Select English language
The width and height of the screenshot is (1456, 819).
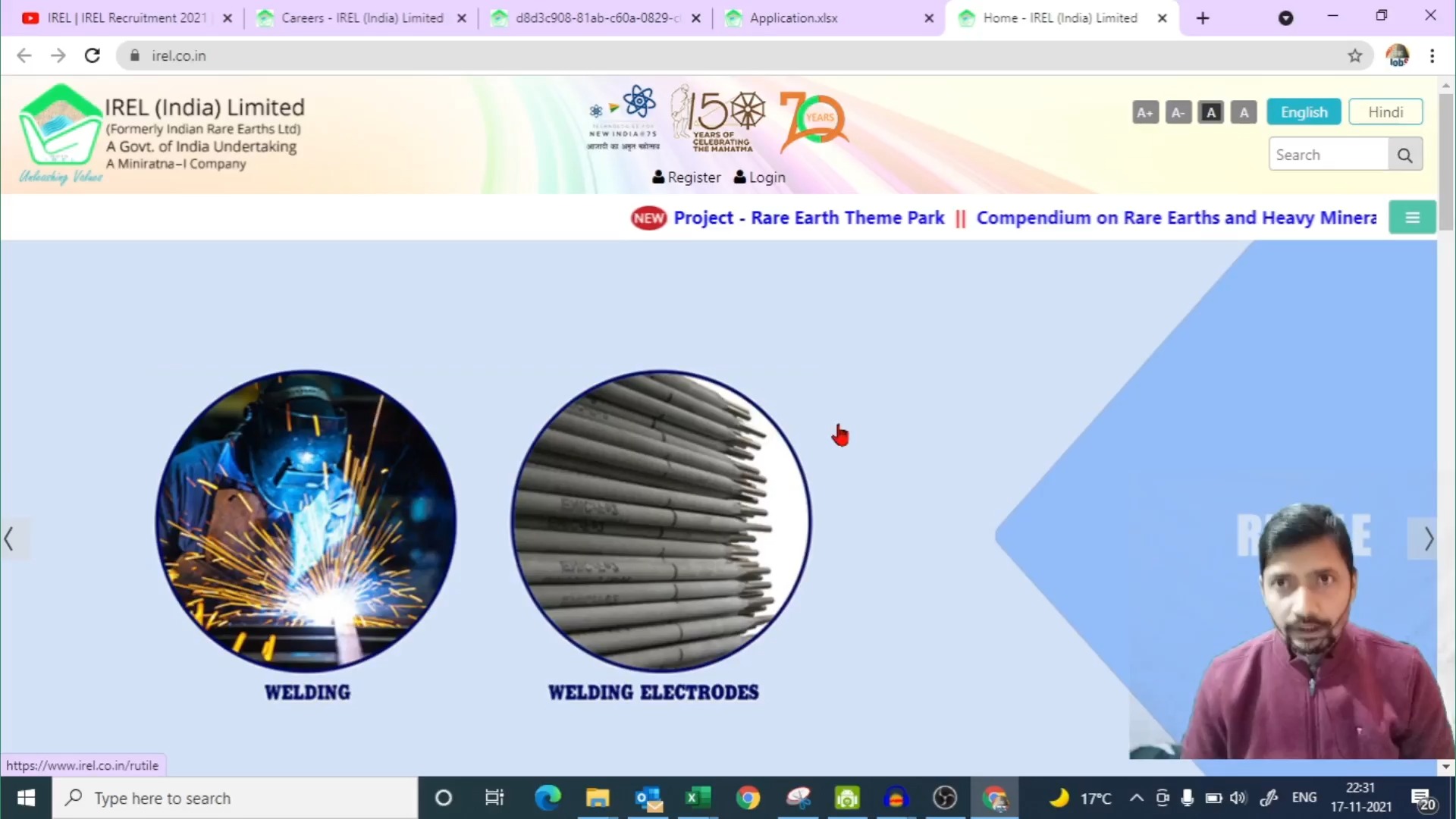pos(1304,112)
